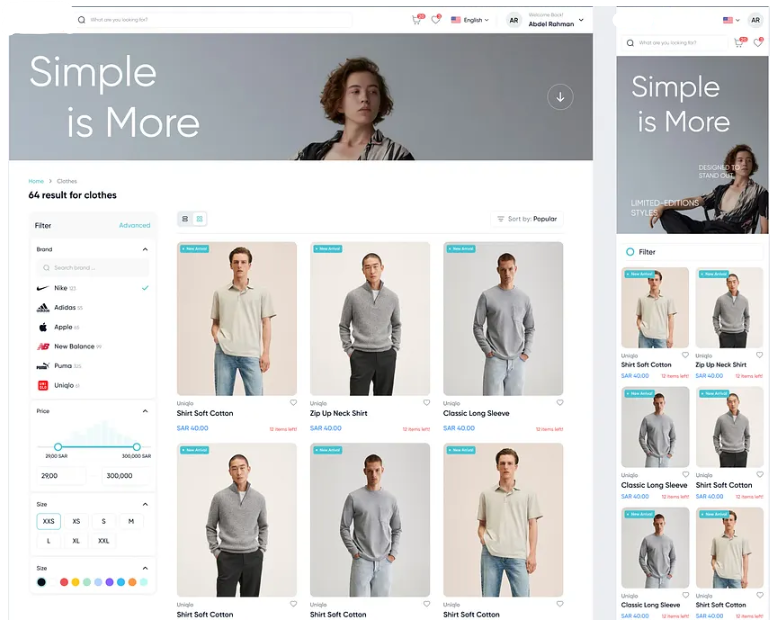Go to Home in breadcrumb
The width and height of the screenshot is (770, 622).
[x=35, y=181]
